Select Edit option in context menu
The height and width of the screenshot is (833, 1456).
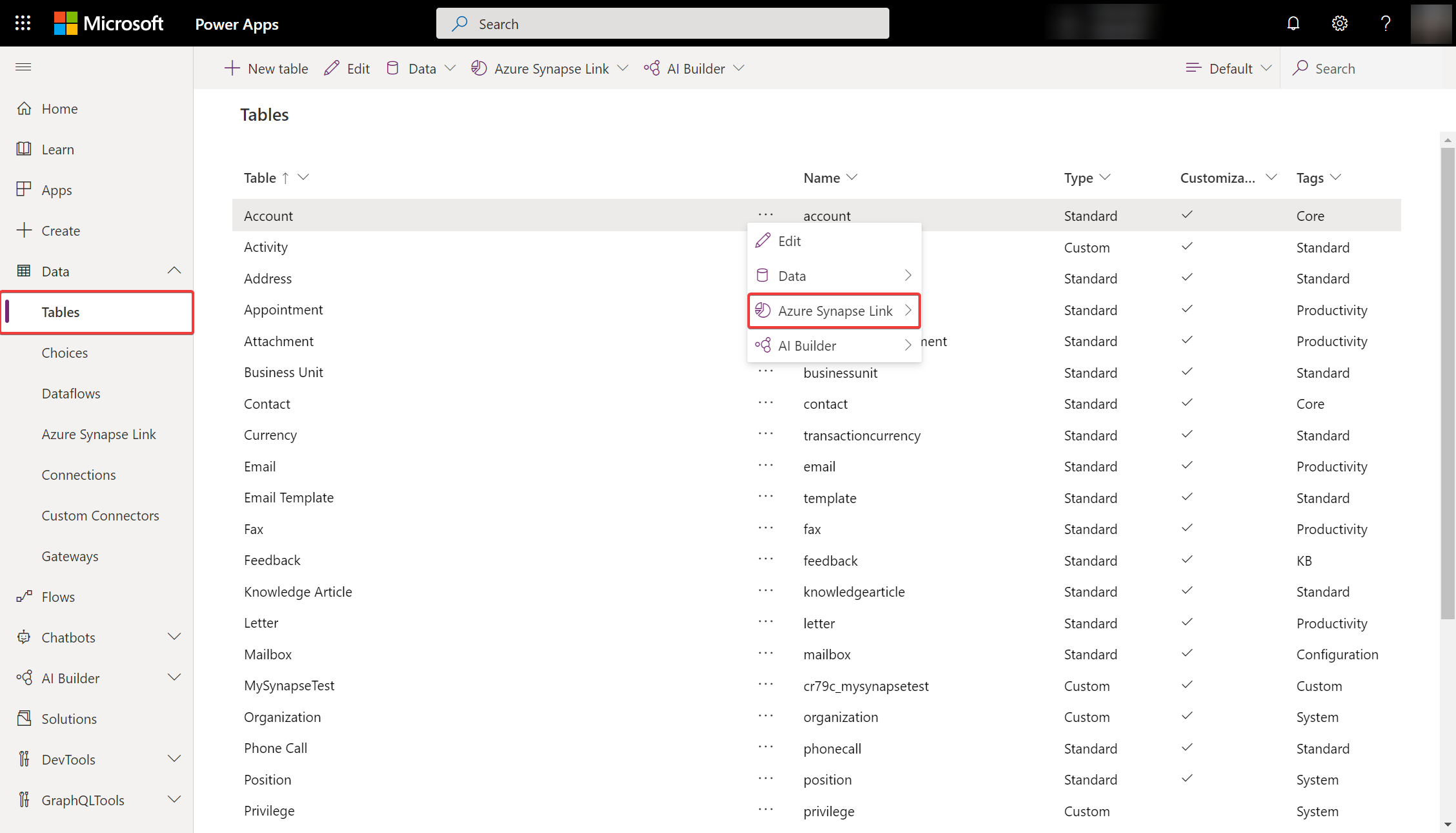[x=789, y=240]
